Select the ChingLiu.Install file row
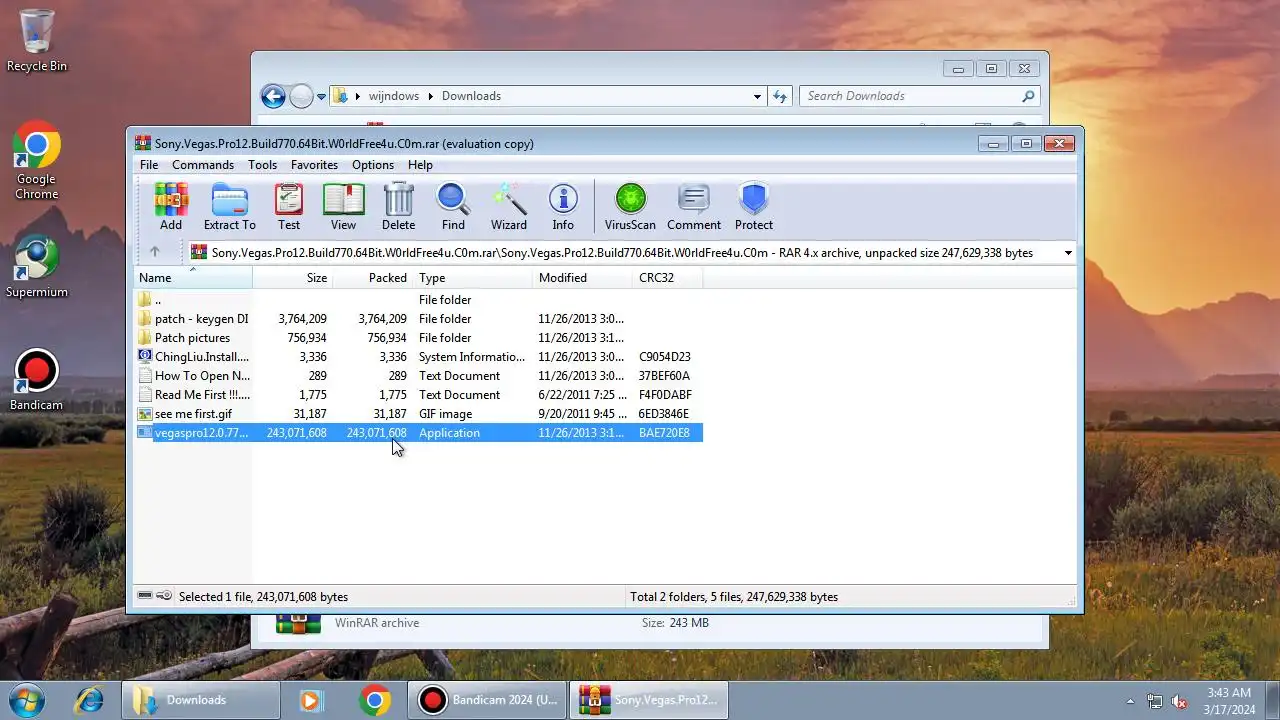The width and height of the screenshot is (1280, 720). coord(418,357)
